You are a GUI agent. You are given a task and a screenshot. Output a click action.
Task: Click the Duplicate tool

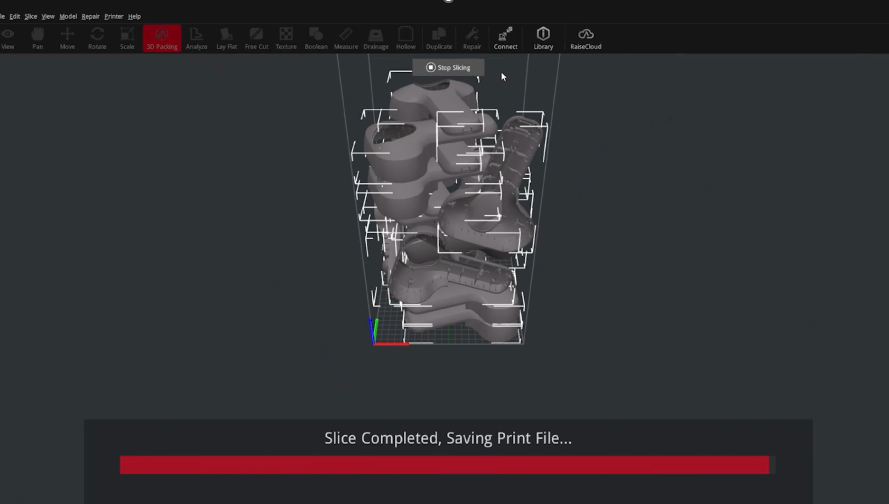(x=439, y=39)
